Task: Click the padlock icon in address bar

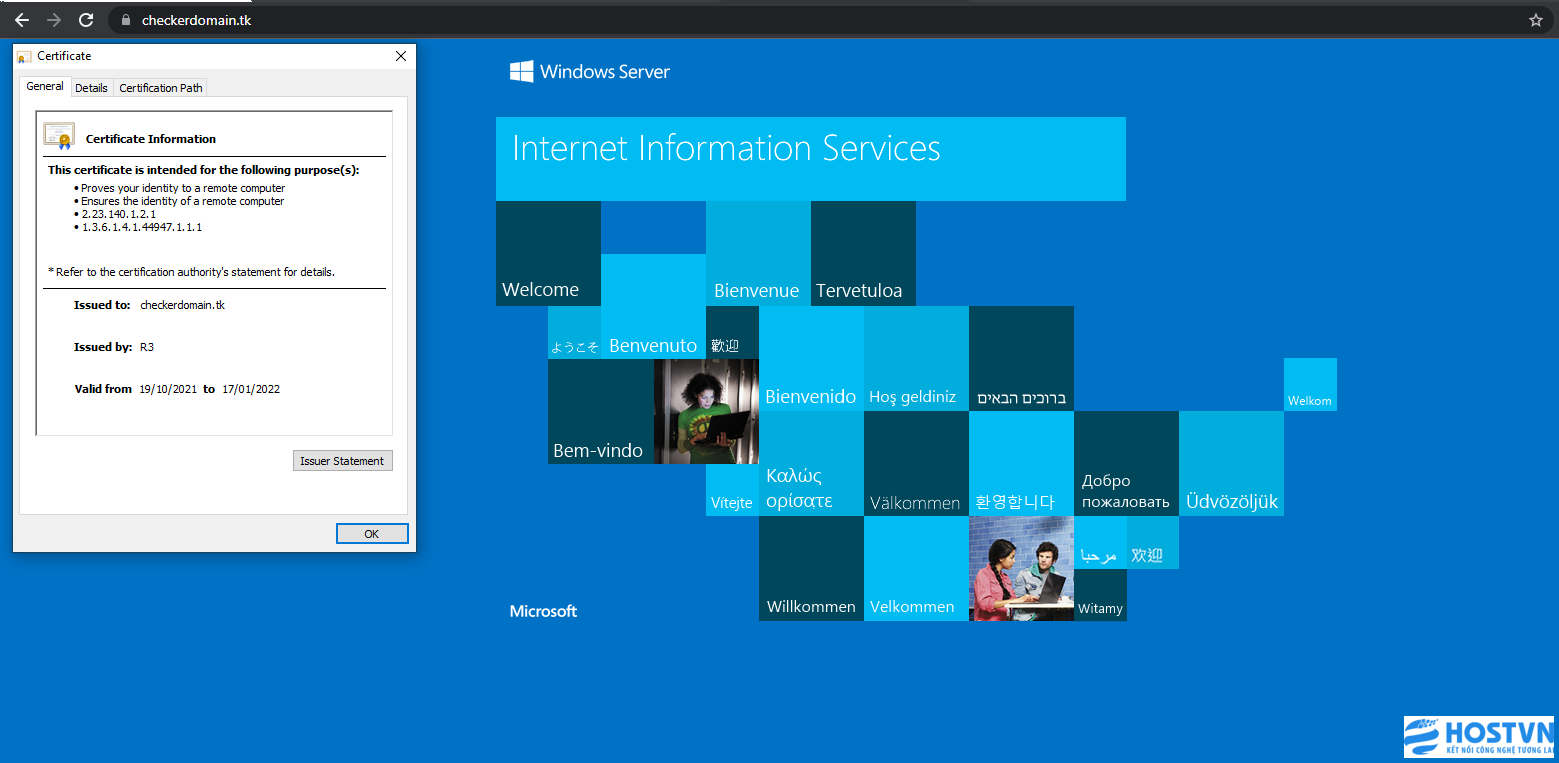Action: 125,20
